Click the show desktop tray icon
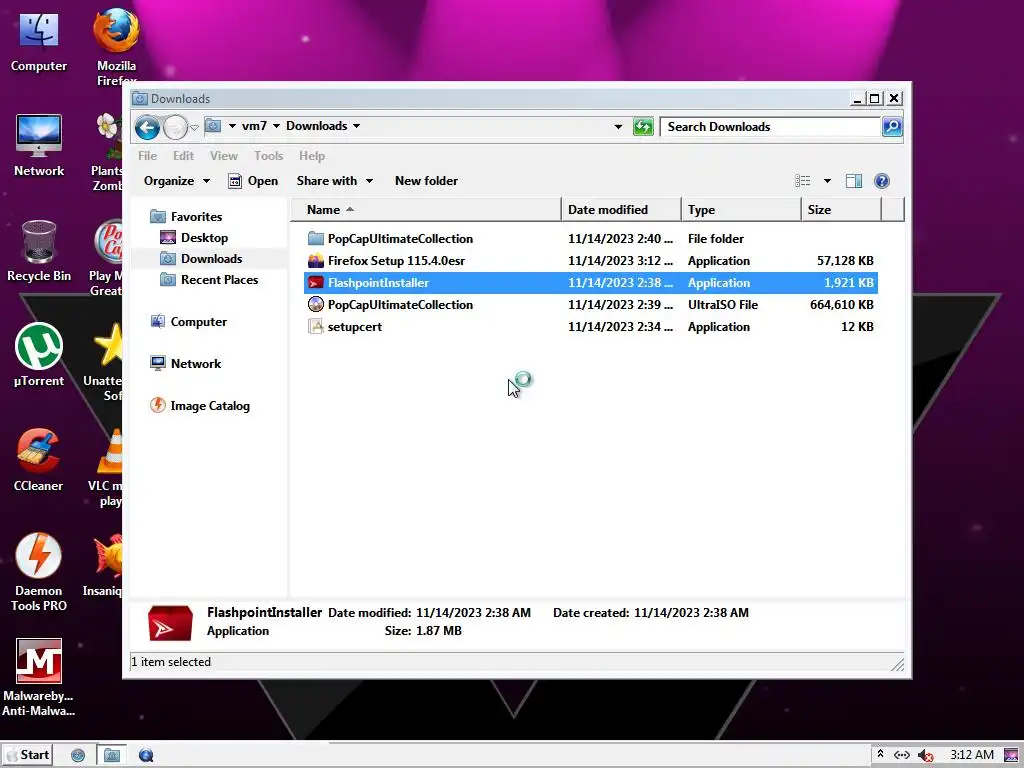This screenshot has height=768, width=1024. coord(1012,756)
